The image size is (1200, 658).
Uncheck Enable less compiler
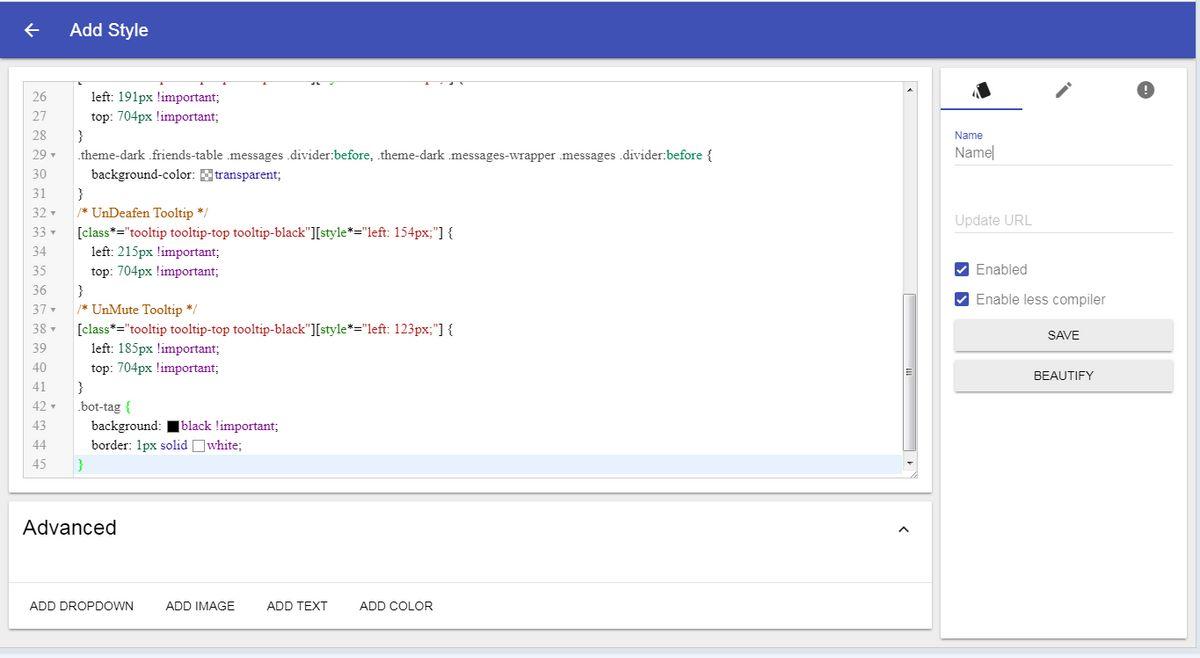point(962,299)
